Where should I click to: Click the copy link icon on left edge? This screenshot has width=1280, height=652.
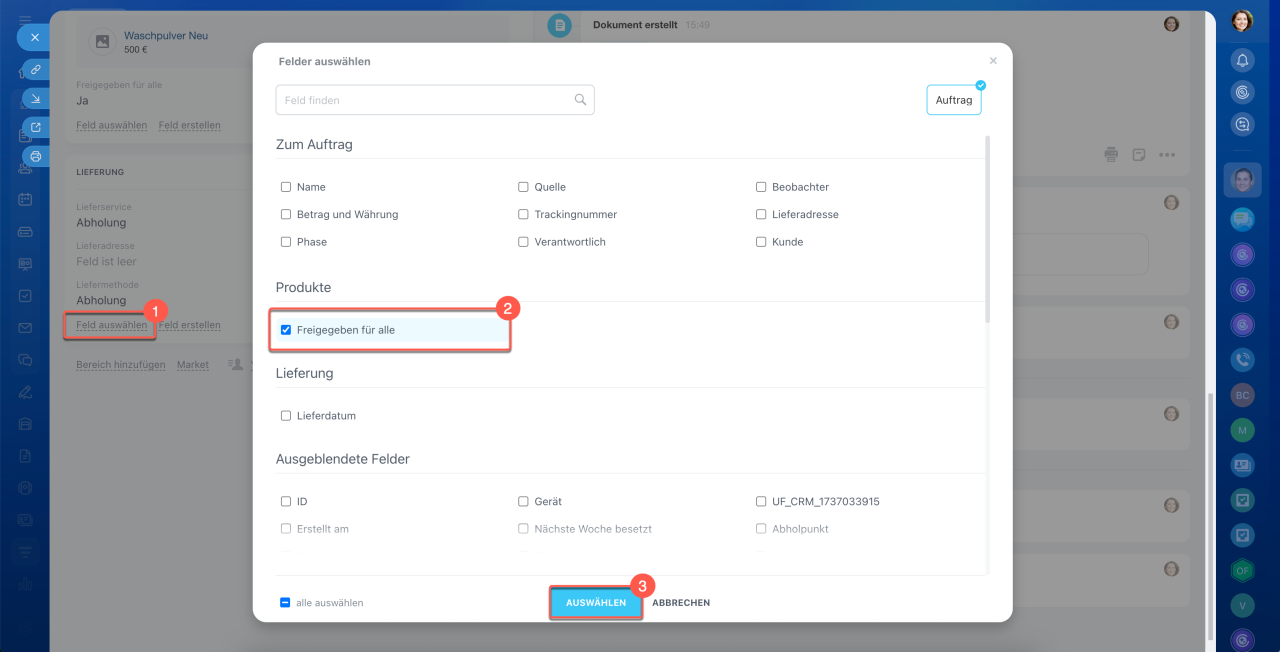[x=35, y=69]
